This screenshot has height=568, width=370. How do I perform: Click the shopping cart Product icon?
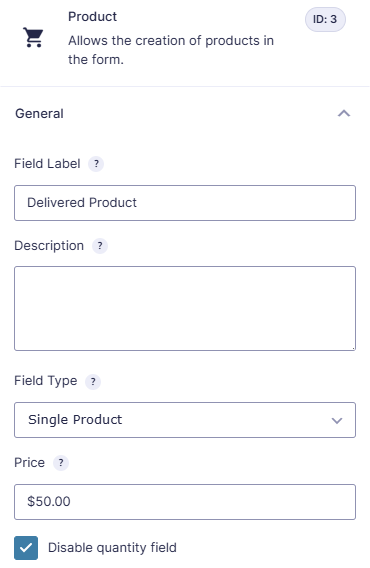click(x=33, y=37)
